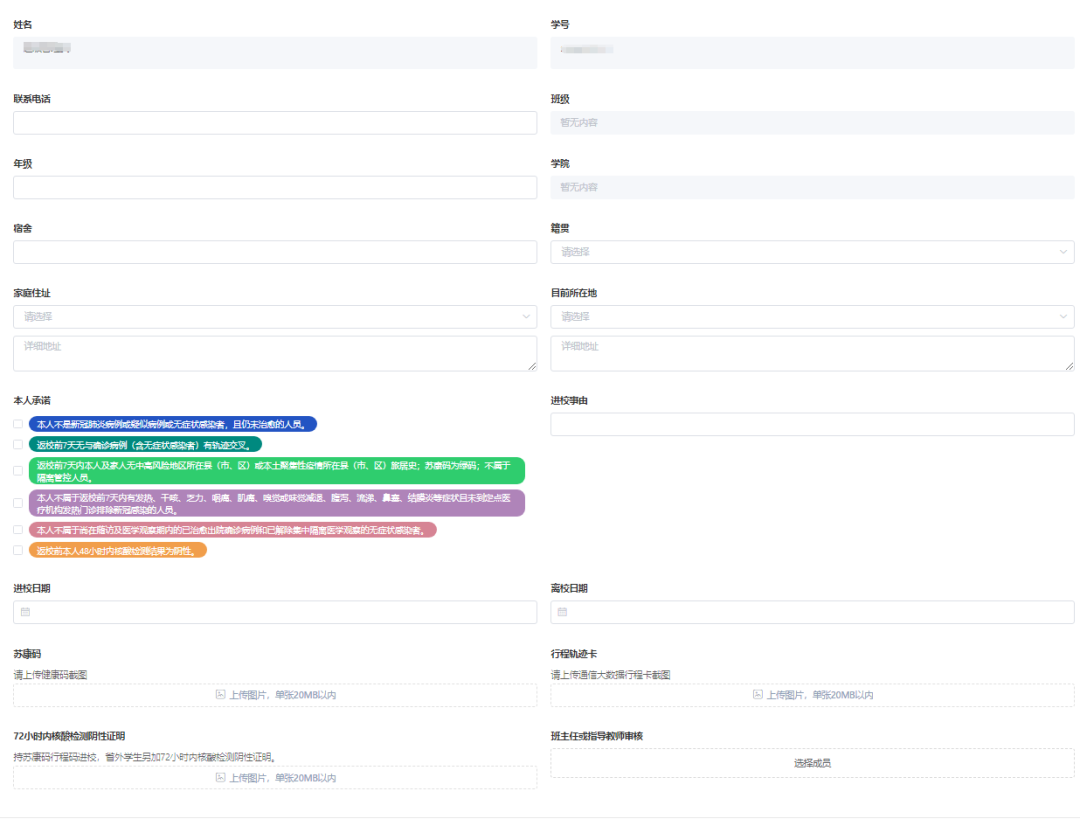Image resolution: width=1080 pixels, height=819 pixels.
Task: Click image icon in 苏康码 upload area
Action: pos(221,695)
